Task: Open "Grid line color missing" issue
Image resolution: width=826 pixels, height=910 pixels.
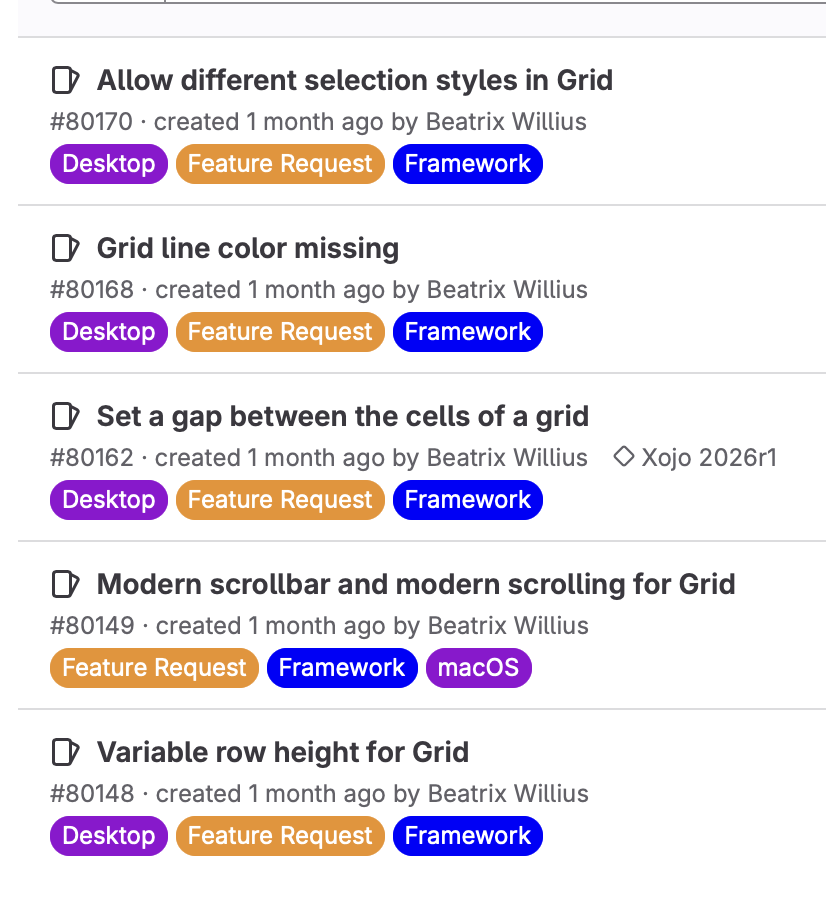Action: 247,248
